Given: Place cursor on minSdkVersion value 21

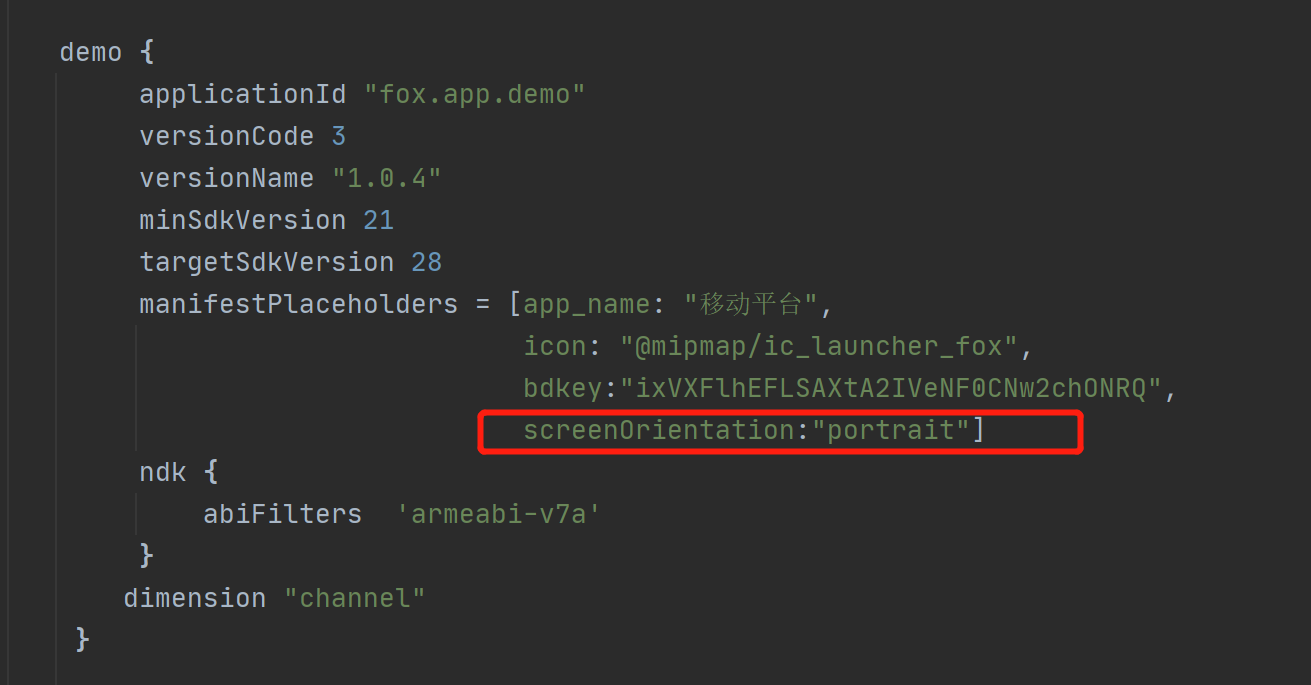Looking at the screenshot, I should pos(378,220).
